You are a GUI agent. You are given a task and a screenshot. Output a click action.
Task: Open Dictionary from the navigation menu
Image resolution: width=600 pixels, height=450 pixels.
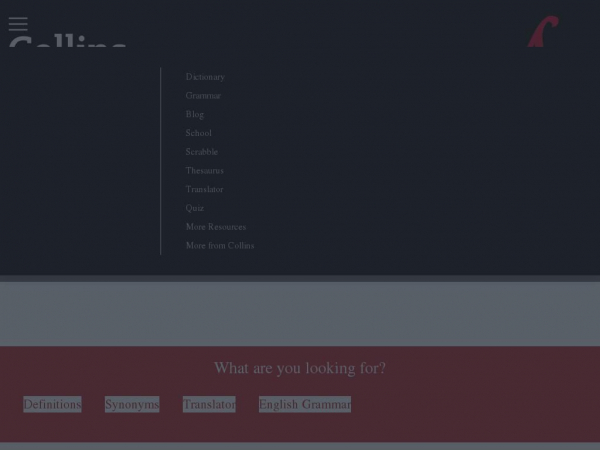pyautogui.click(x=205, y=77)
